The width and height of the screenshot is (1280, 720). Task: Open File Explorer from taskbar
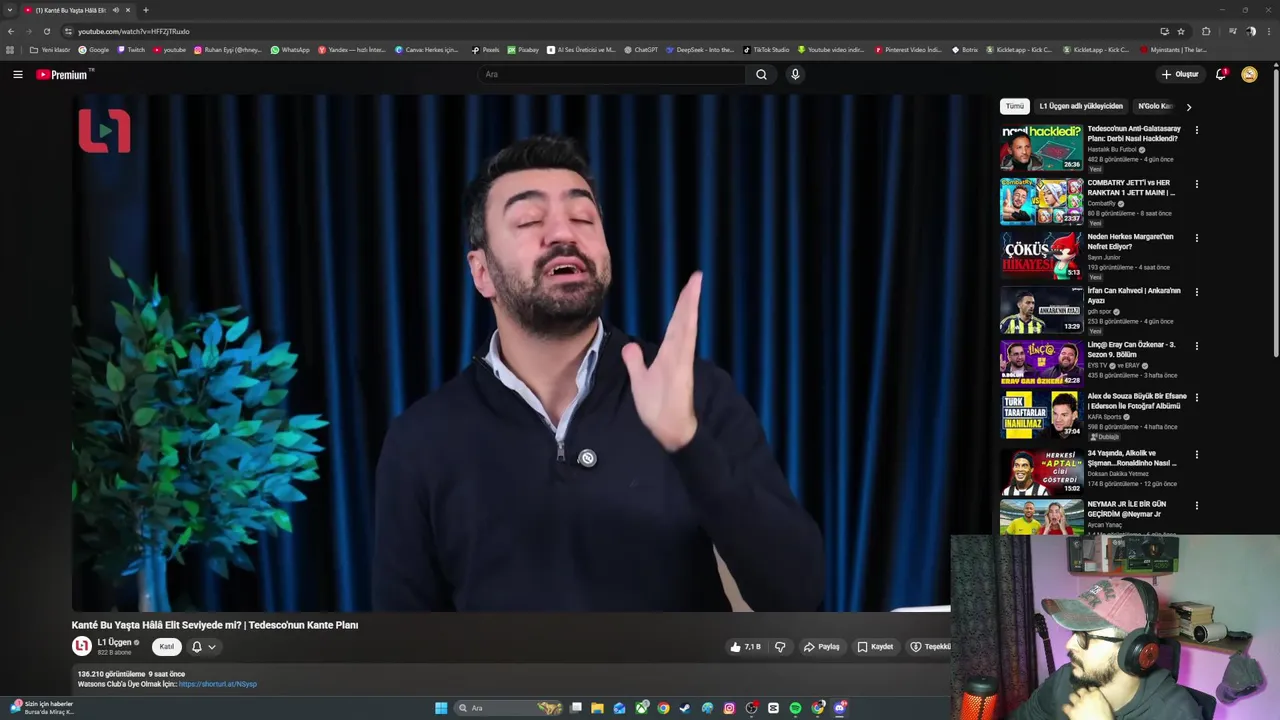coord(597,708)
